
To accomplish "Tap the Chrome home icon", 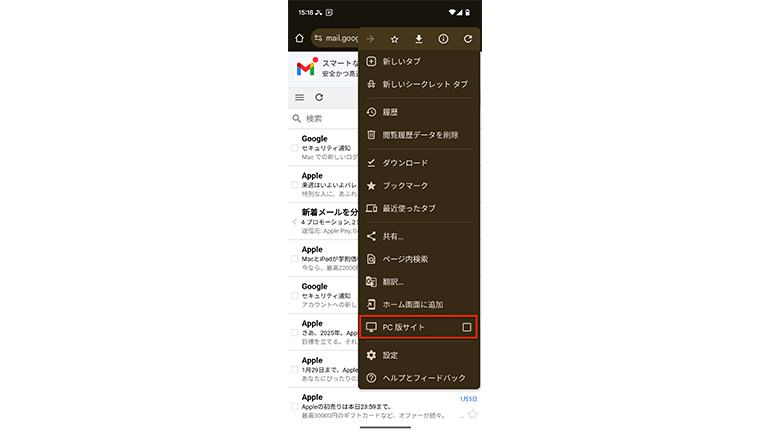I will pyautogui.click(x=299, y=39).
